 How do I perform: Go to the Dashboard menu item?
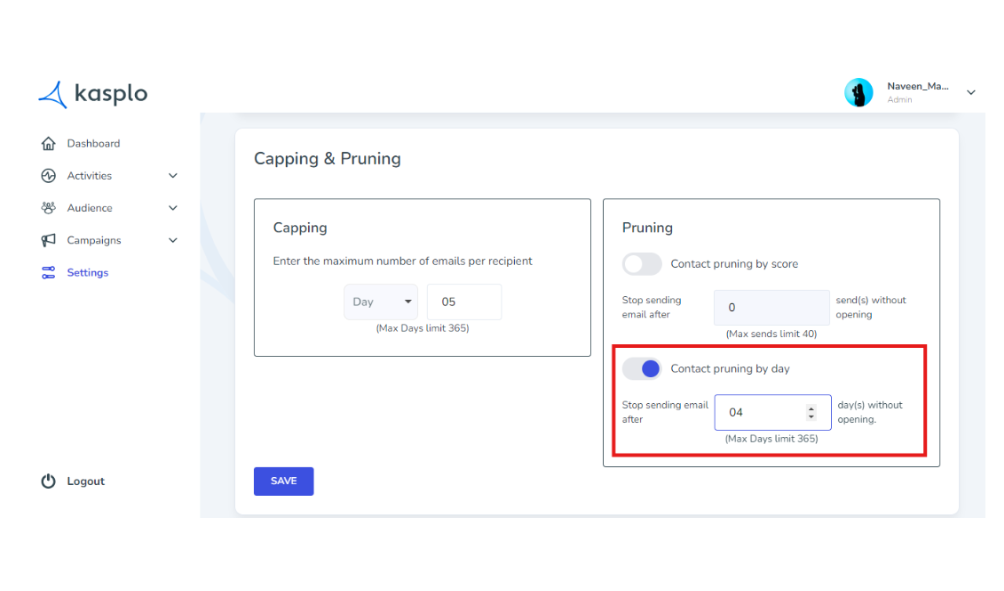click(x=93, y=143)
